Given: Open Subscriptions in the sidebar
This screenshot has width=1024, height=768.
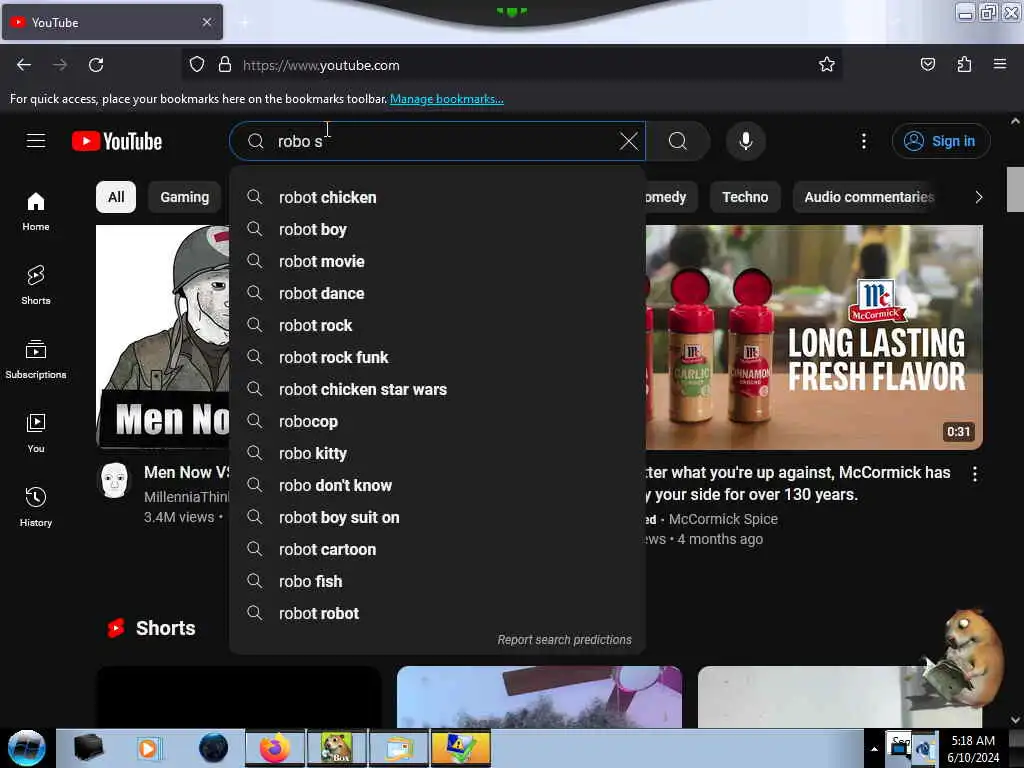Looking at the screenshot, I should (36, 359).
